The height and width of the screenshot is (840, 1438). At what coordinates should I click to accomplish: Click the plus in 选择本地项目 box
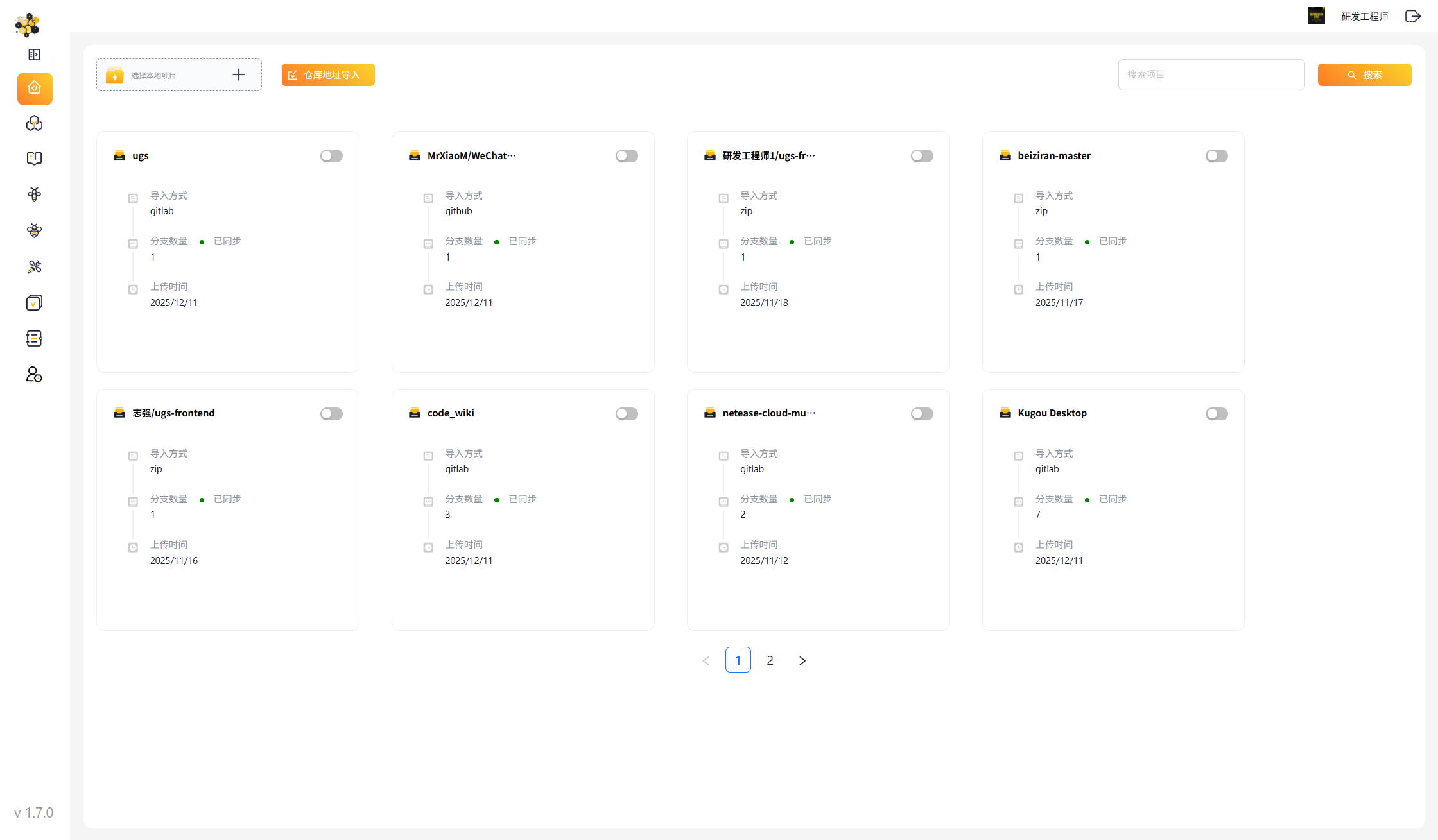(239, 75)
